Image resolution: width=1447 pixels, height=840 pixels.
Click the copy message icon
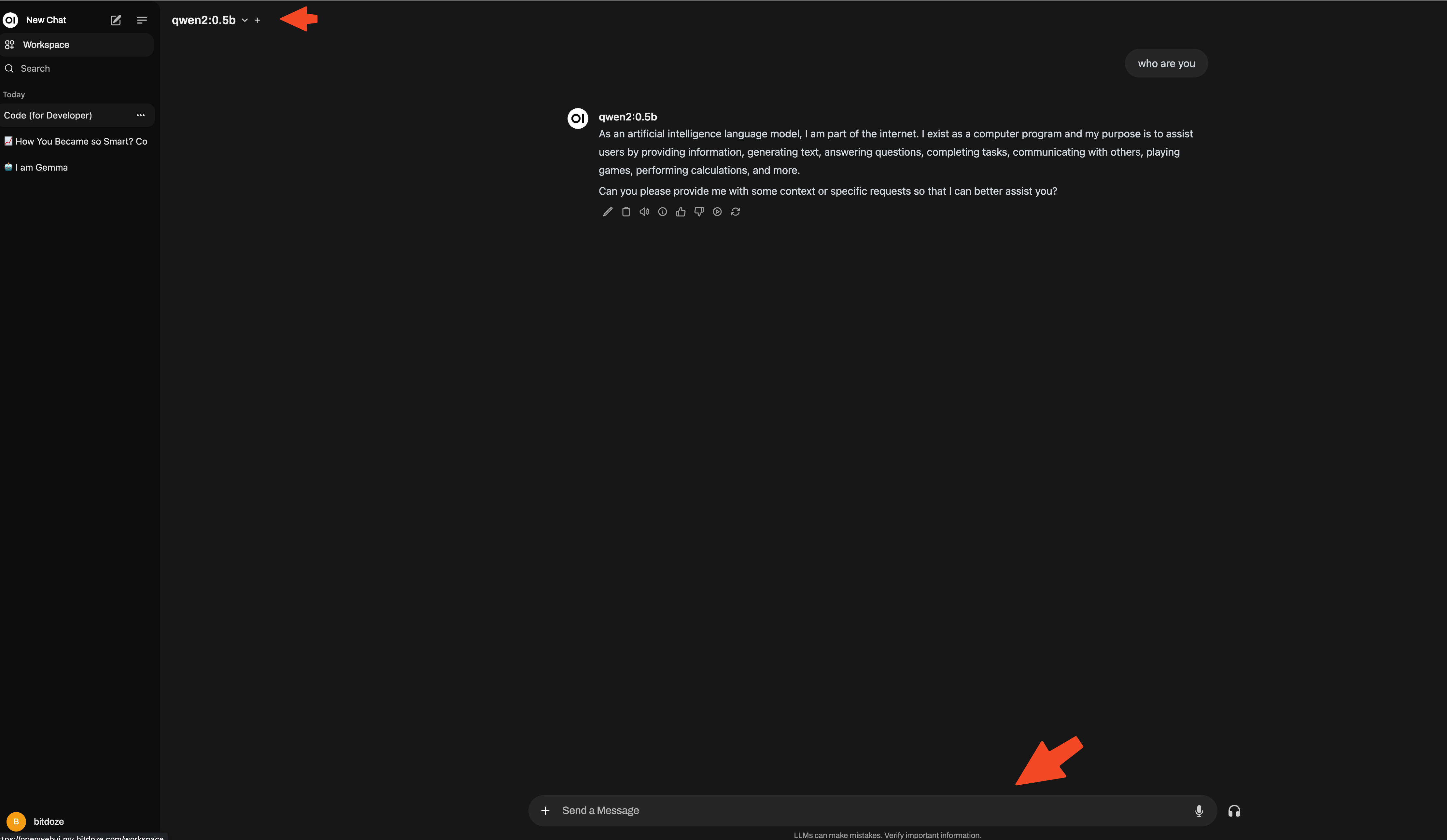625,211
